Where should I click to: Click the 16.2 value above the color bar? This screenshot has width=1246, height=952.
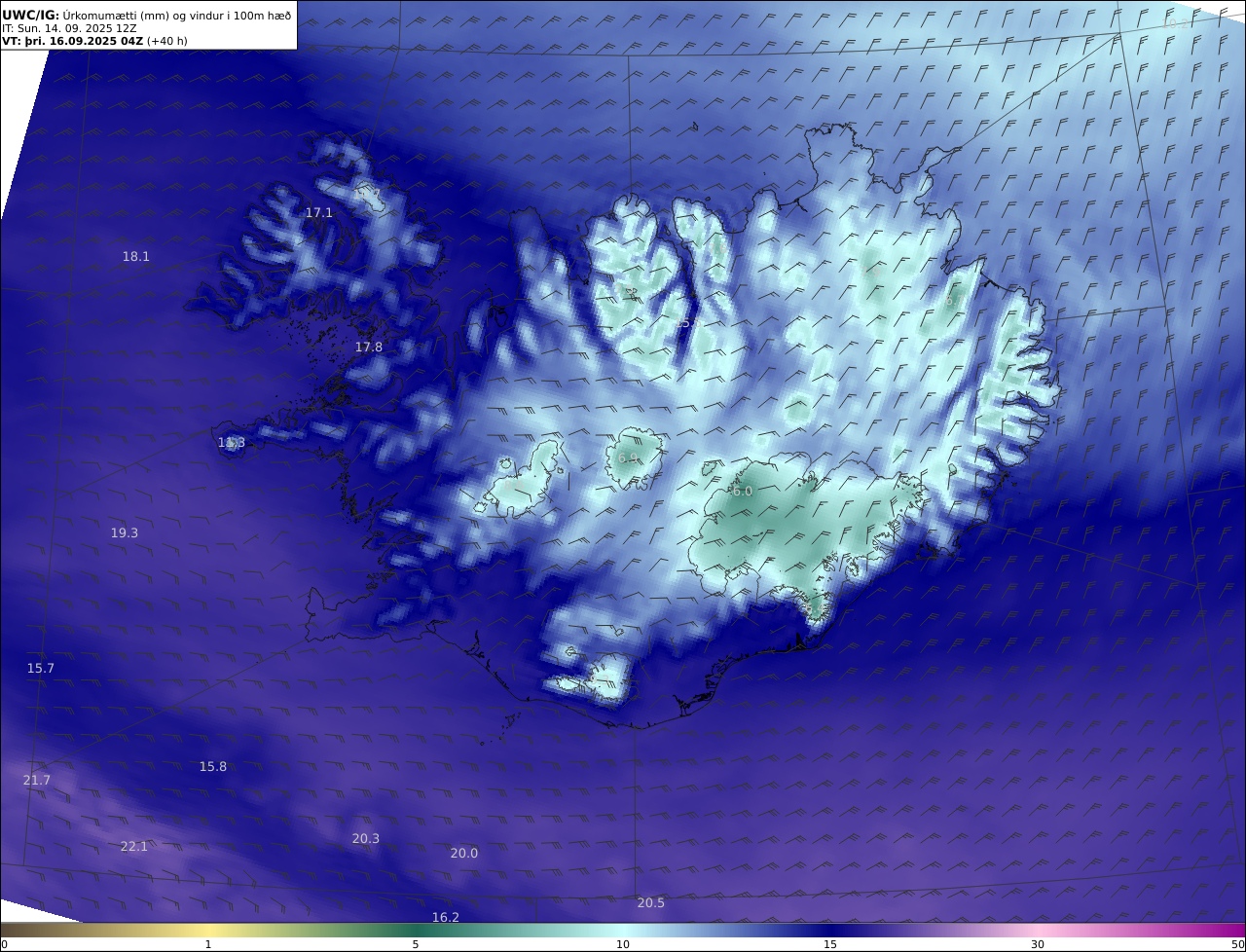446,917
